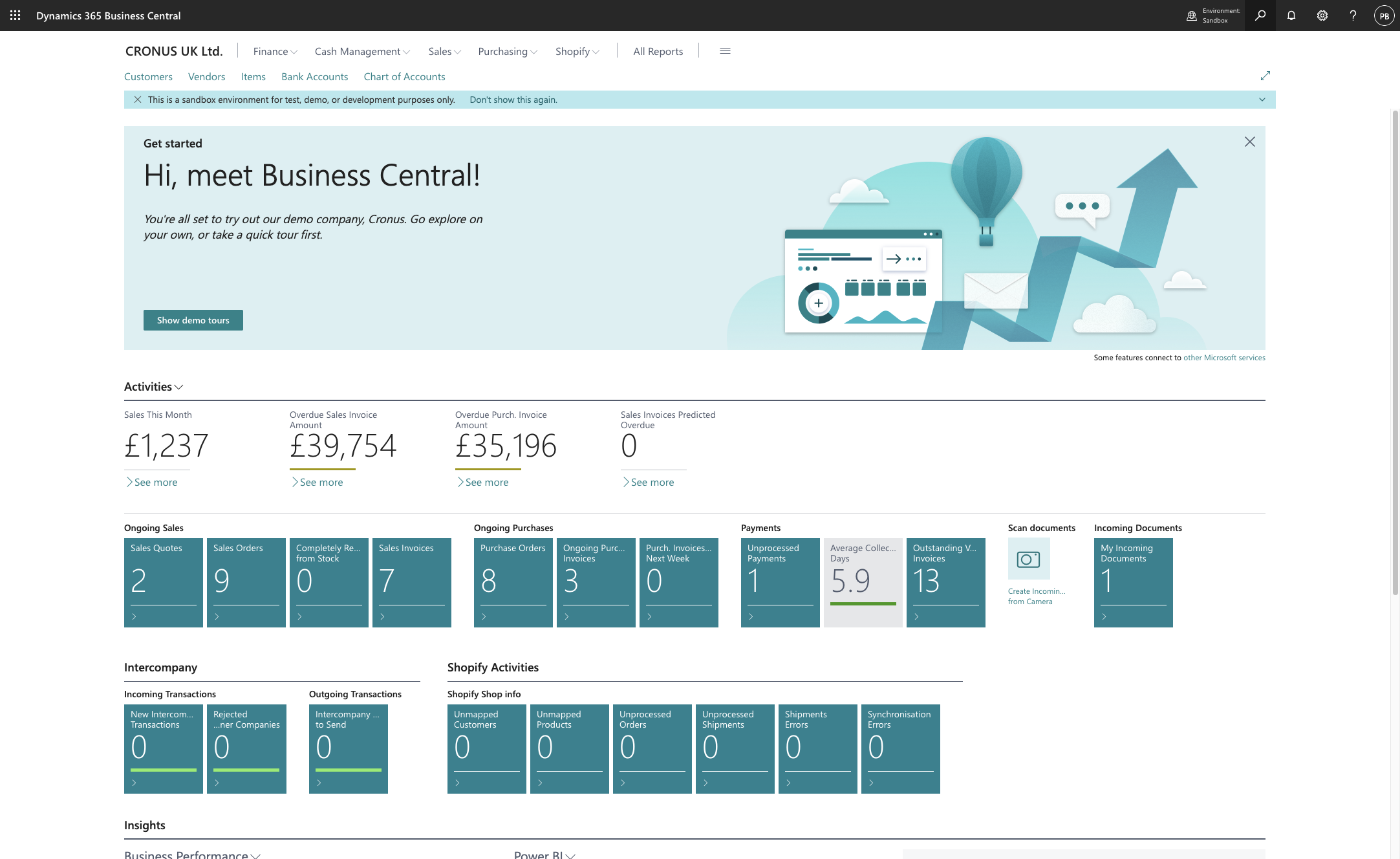Open the Unmapped Customers Shopify tile
The width and height of the screenshot is (1400, 859).
[487, 748]
